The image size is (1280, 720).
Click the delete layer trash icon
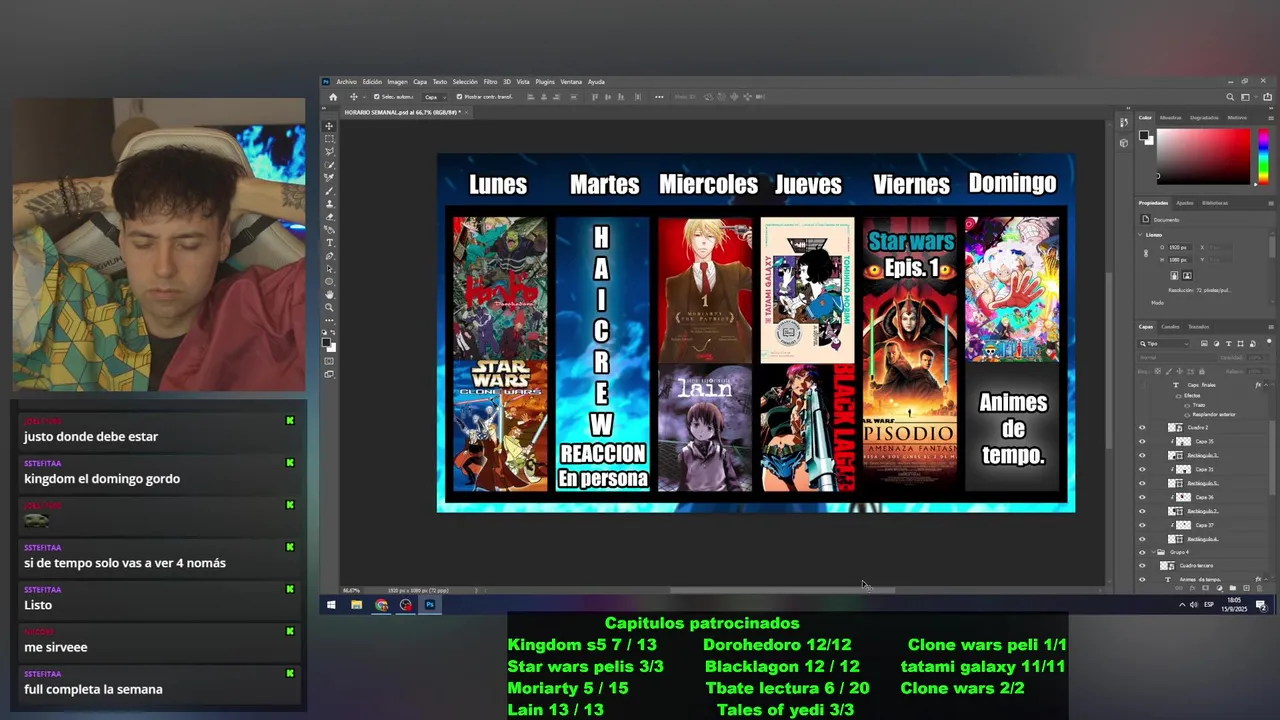(1259, 588)
